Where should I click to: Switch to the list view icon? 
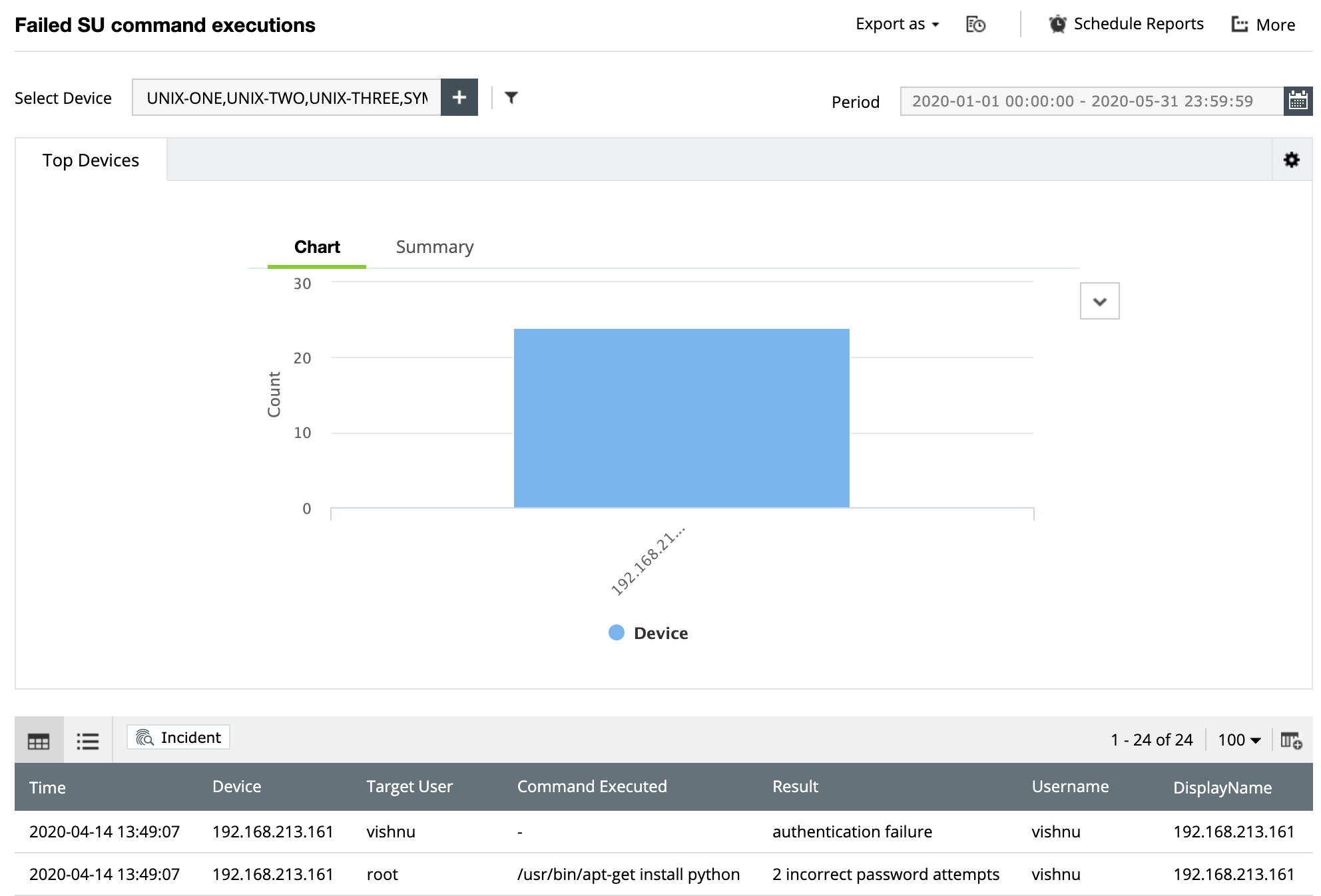click(x=88, y=741)
